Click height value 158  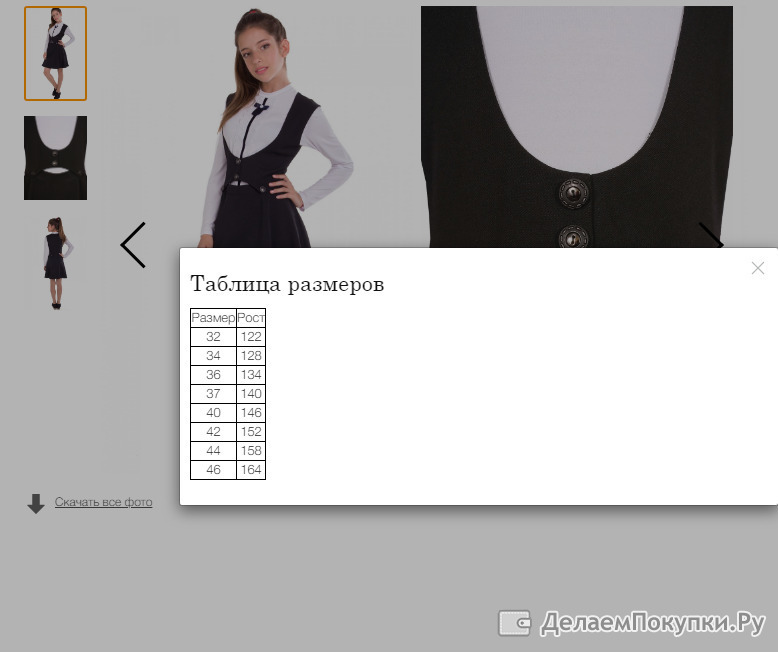pos(251,451)
